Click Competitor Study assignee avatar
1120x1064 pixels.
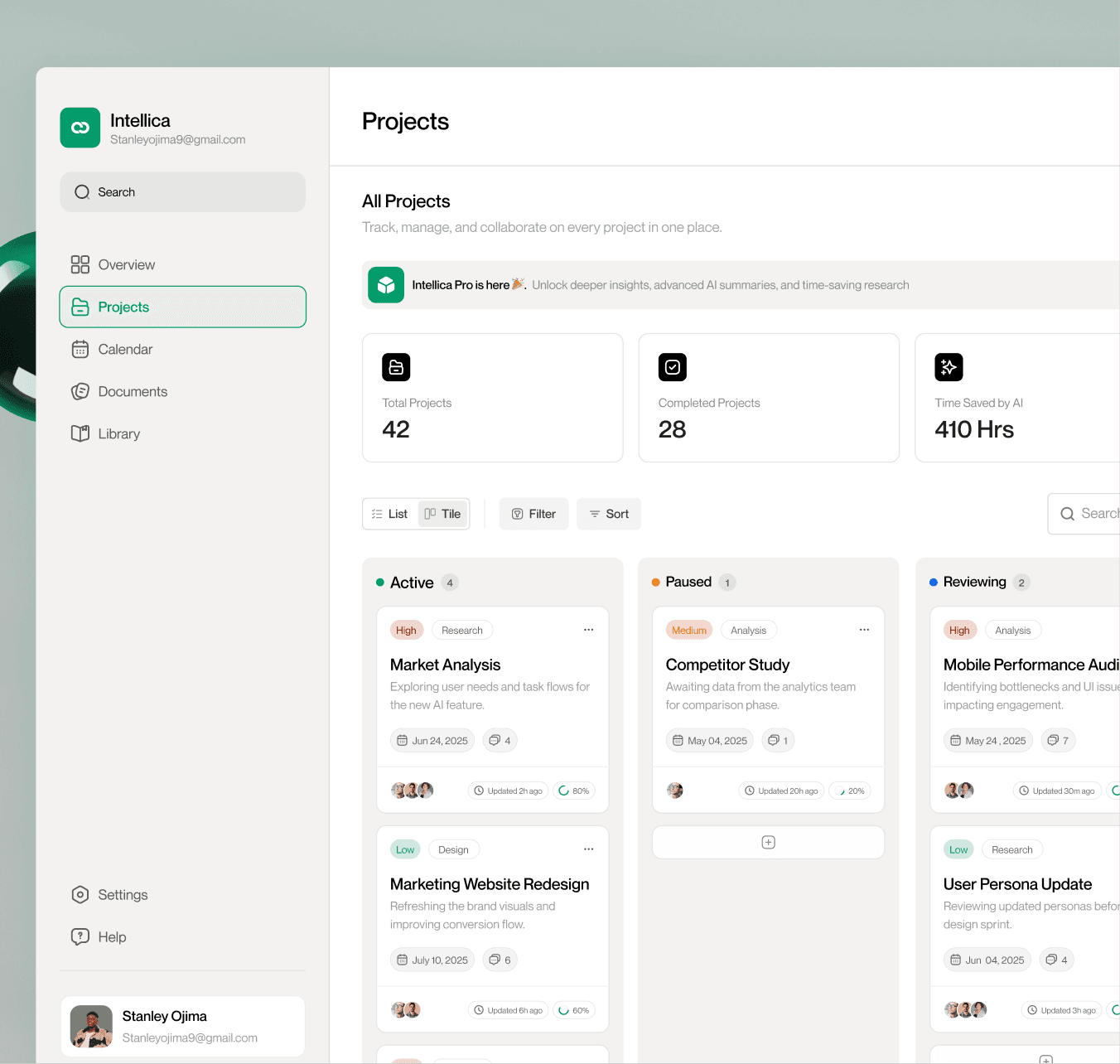pos(675,791)
